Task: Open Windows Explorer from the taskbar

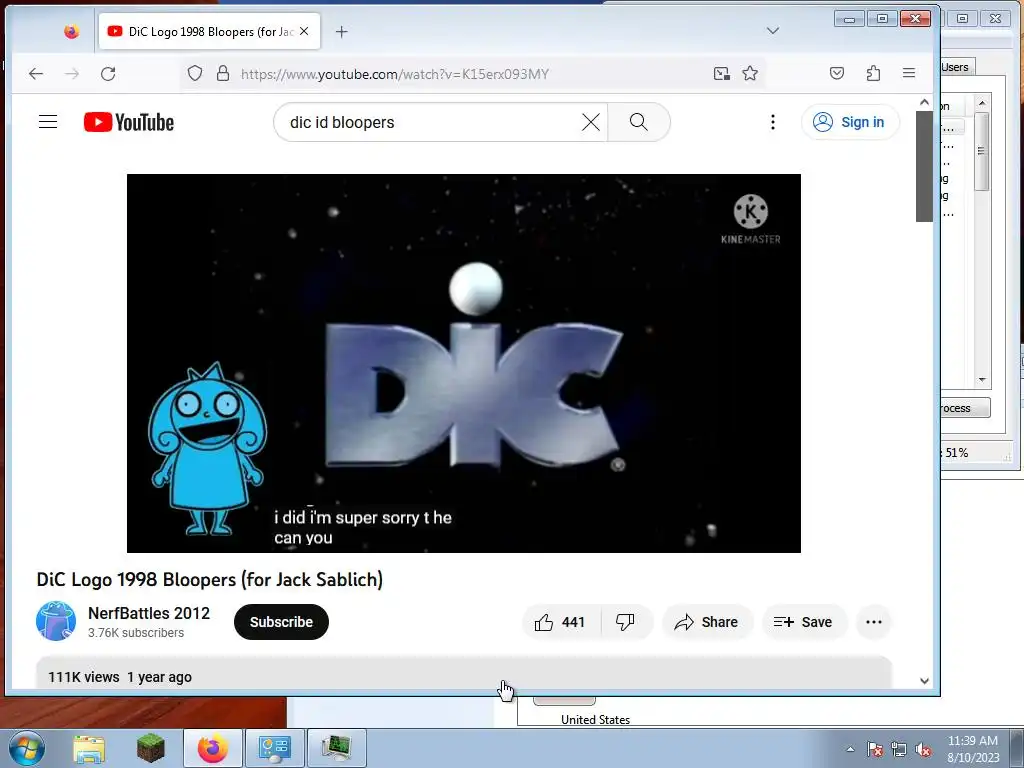Action: pos(89,748)
